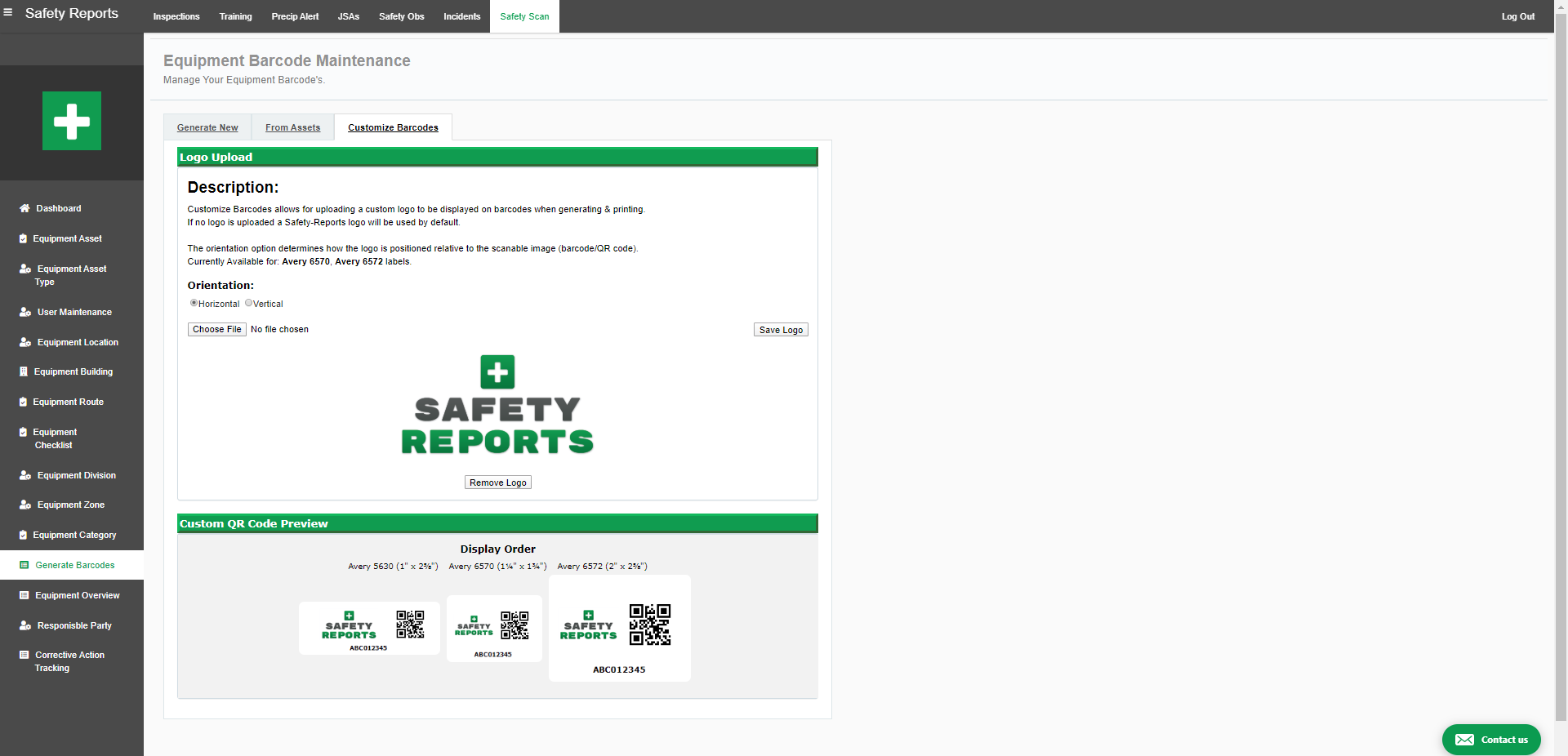This screenshot has height=756, width=1568.
Task: Click the User Maintenance icon
Action: tap(25, 312)
